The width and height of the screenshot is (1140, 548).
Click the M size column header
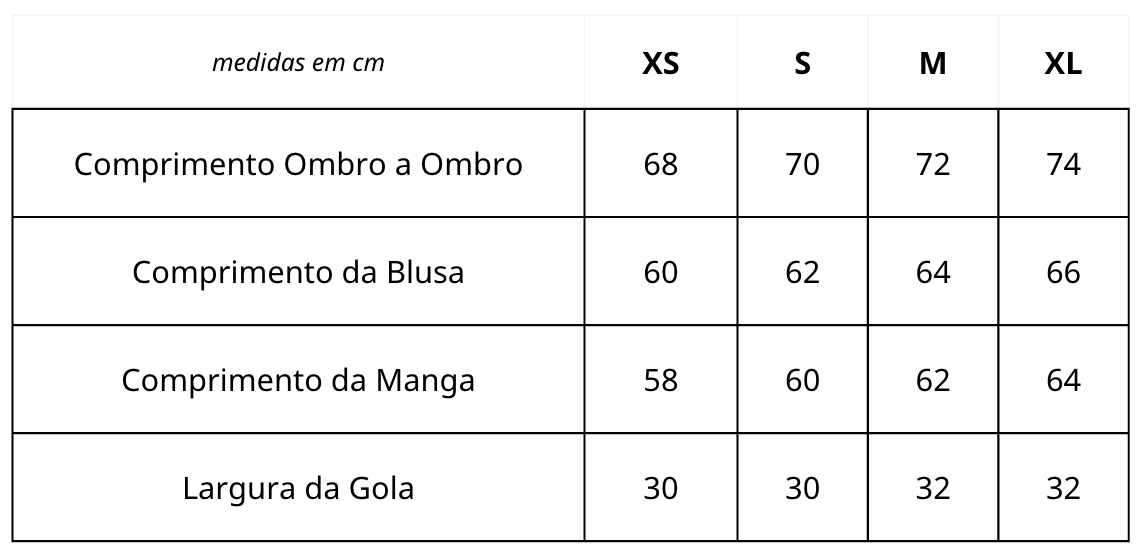click(932, 63)
